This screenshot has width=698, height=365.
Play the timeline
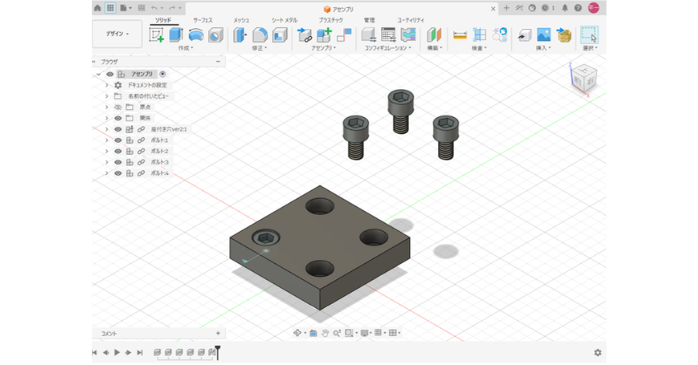(x=117, y=353)
